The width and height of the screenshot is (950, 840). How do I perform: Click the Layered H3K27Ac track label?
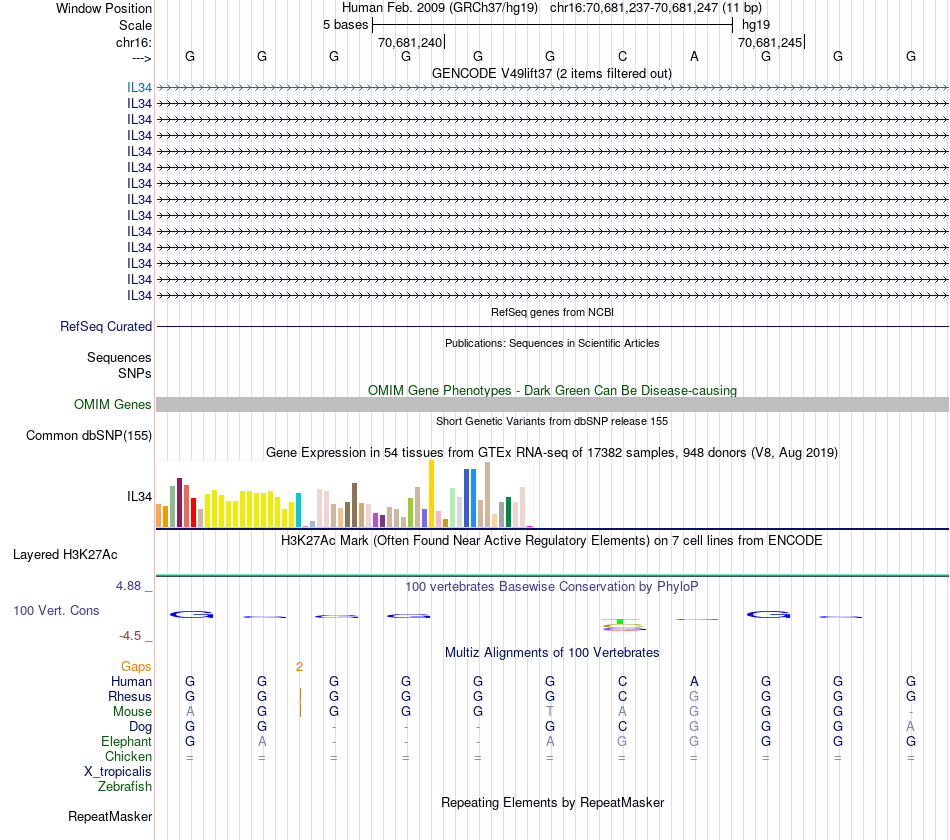65,555
